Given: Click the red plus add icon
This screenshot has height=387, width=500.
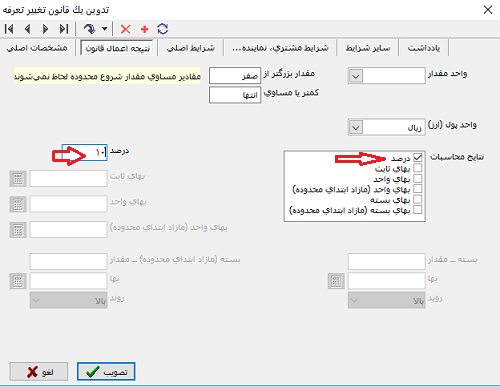Looking at the screenshot, I should pyautogui.click(x=144, y=29).
